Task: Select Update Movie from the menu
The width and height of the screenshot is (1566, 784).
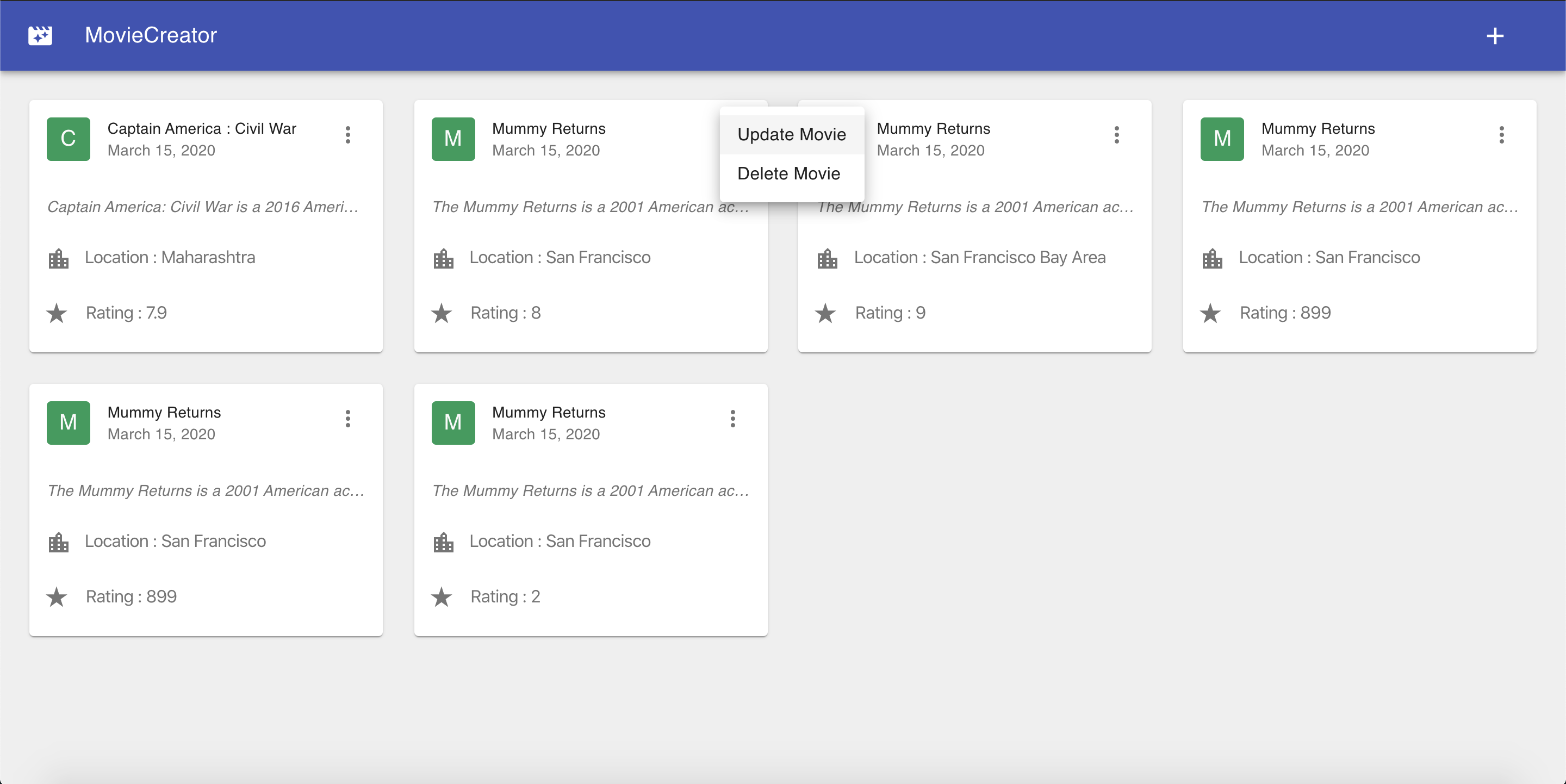Action: coord(791,134)
